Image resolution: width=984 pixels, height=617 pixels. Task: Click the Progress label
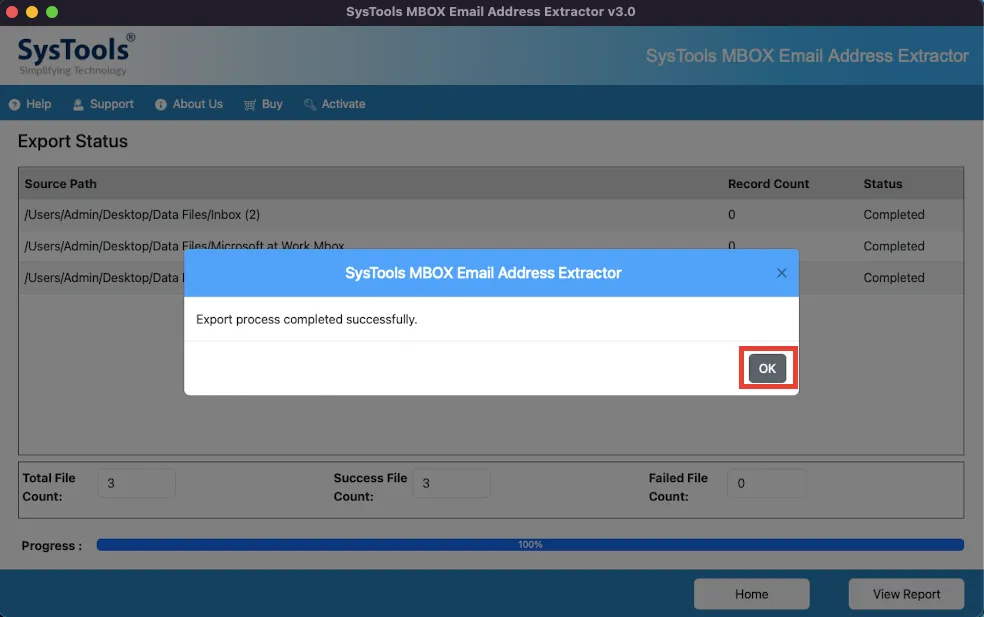(x=51, y=545)
